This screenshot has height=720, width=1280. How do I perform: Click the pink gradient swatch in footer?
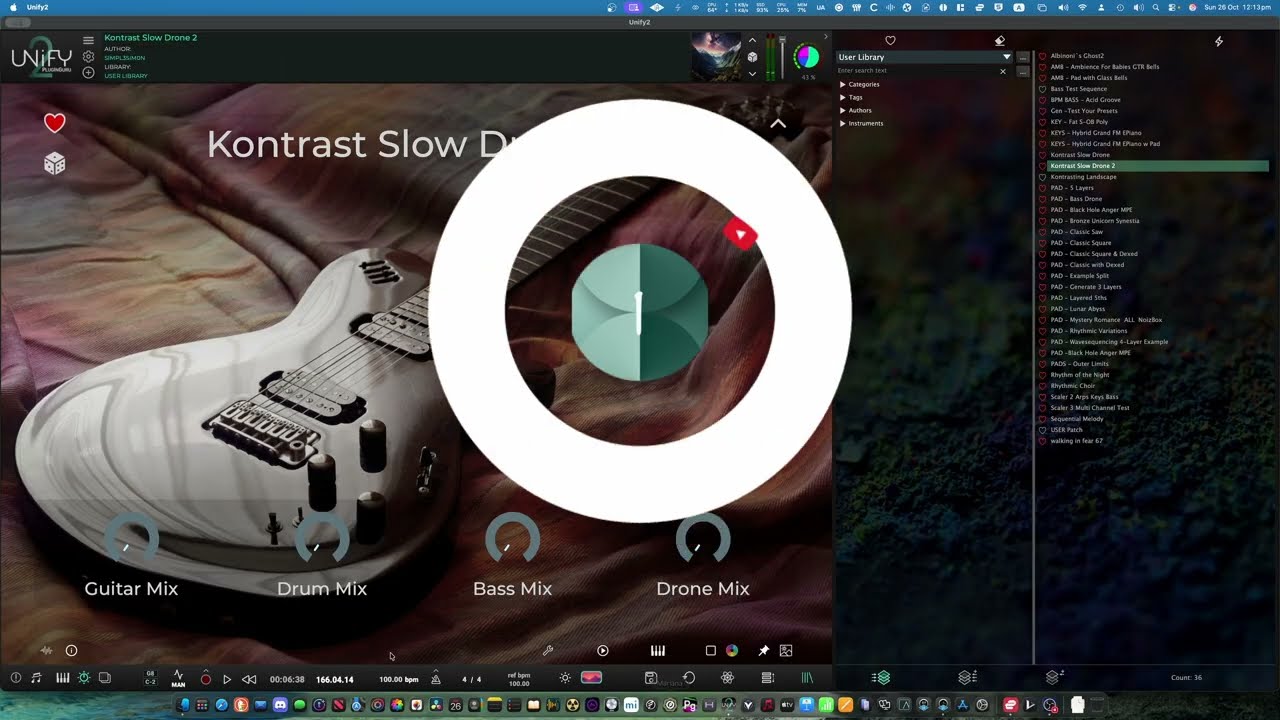pos(592,678)
